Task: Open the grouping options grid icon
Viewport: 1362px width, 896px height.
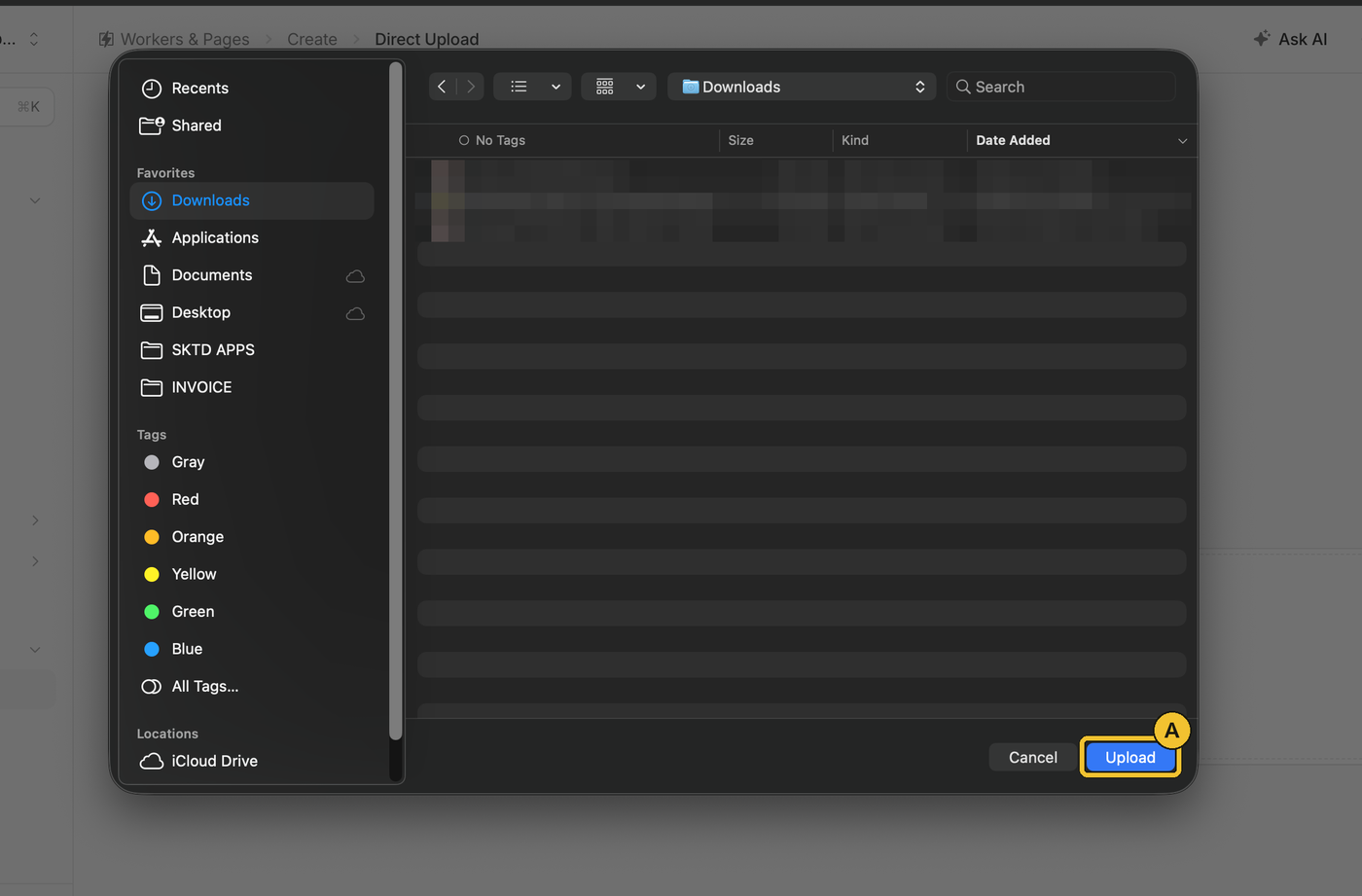Action: click(x=605, y=87)
